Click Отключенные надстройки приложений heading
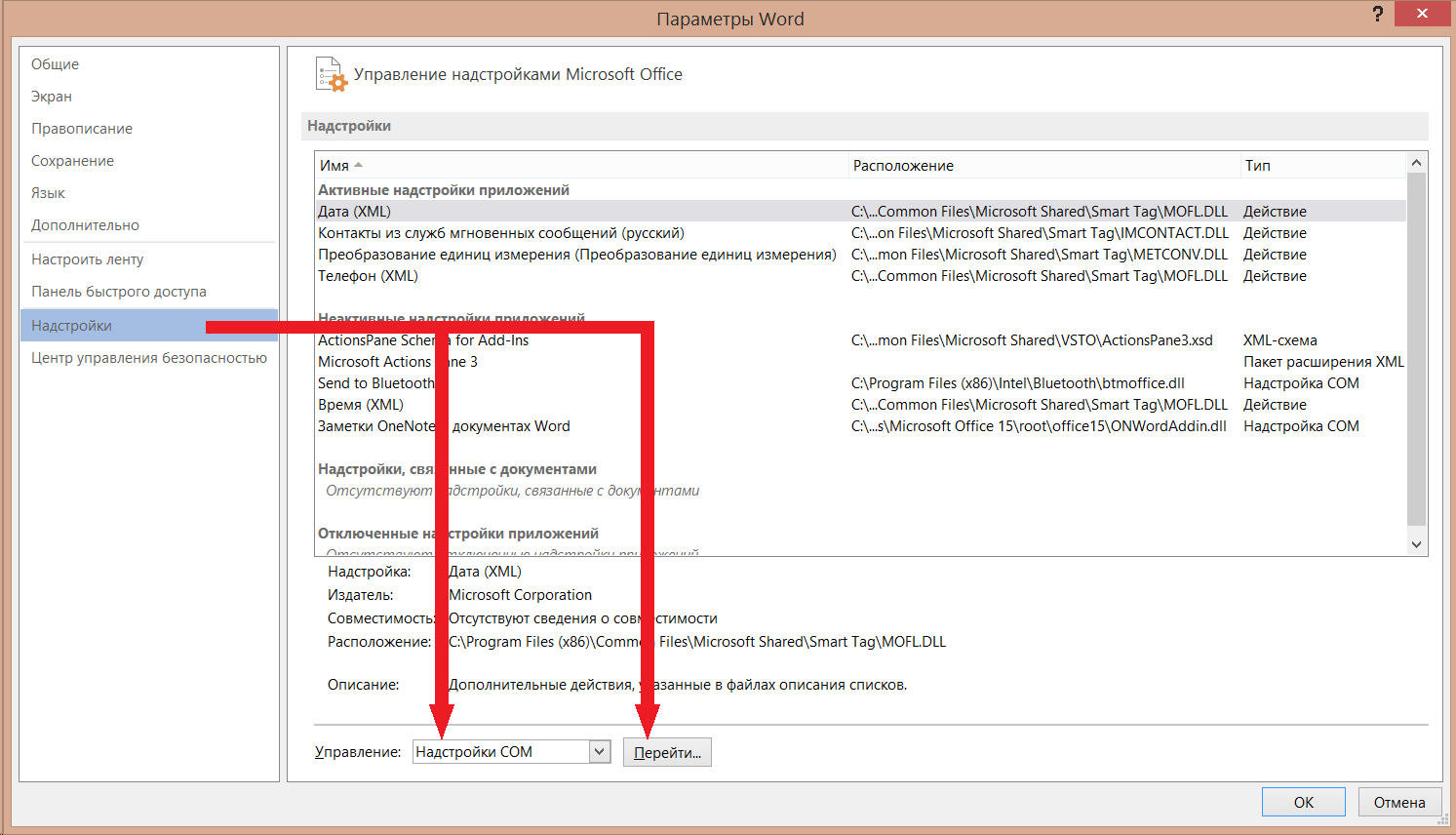 (x=458, y=534)
